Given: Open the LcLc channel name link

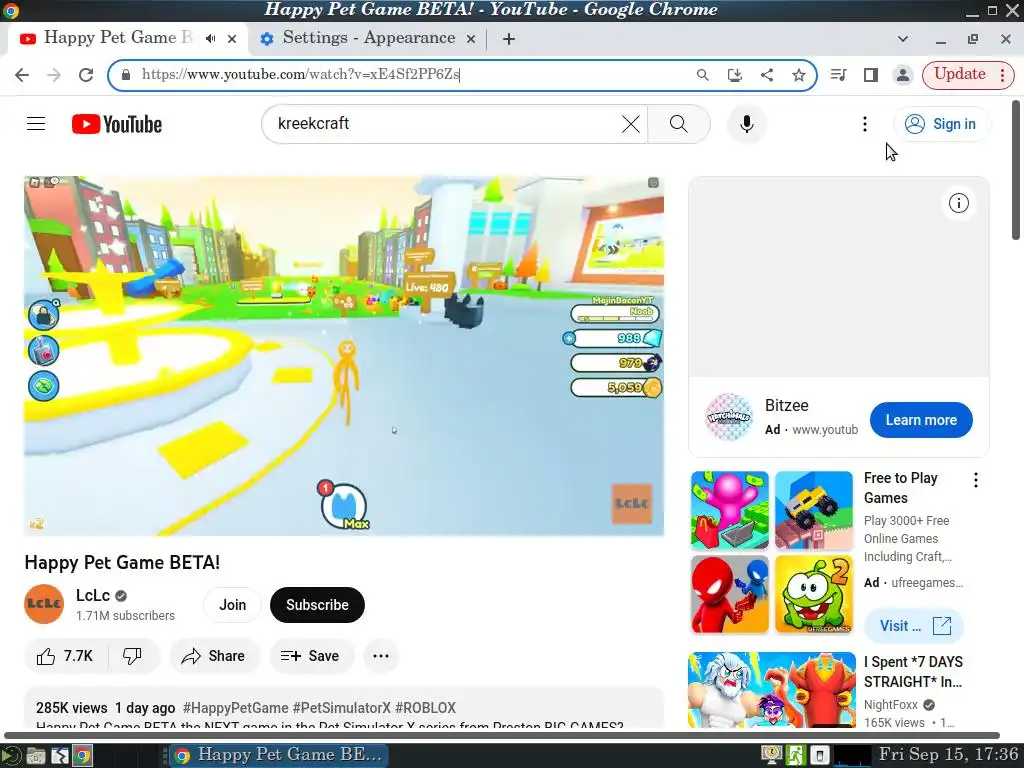Looking at the screenshot, I should 93,595.
